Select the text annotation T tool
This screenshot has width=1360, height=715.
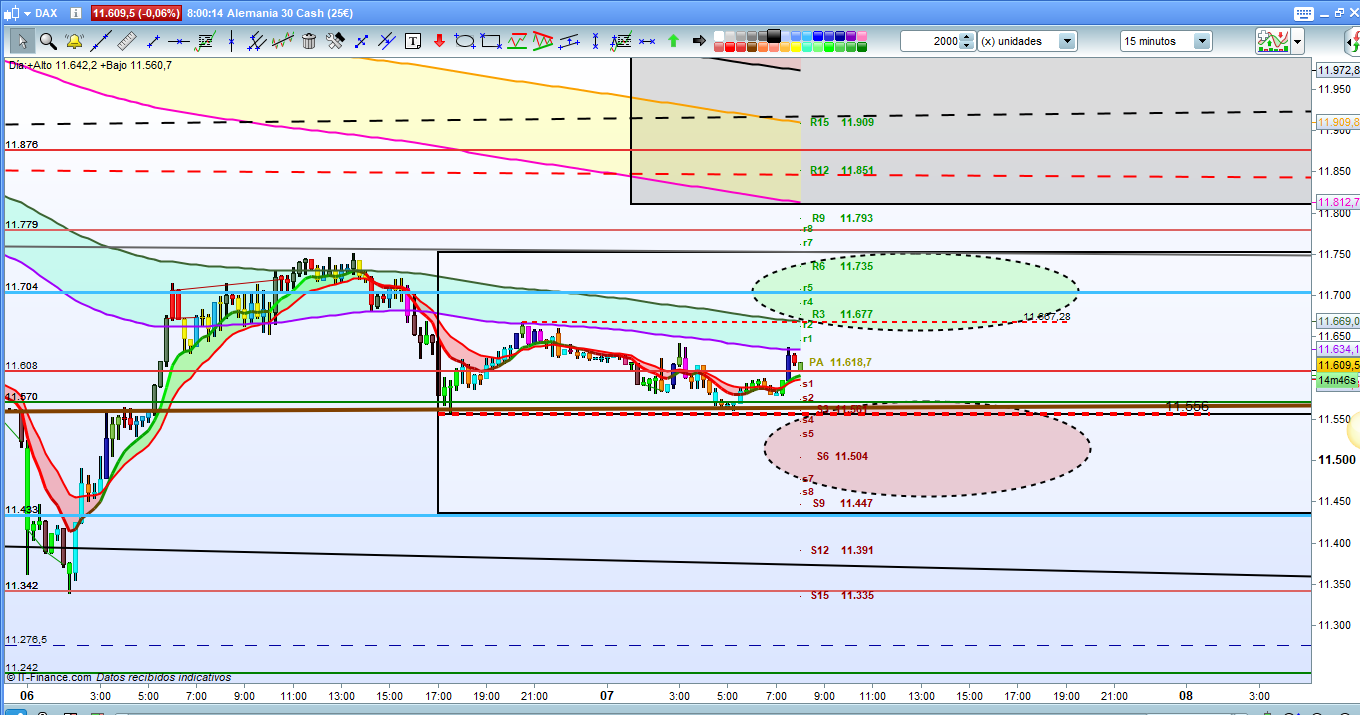(414, 41)
